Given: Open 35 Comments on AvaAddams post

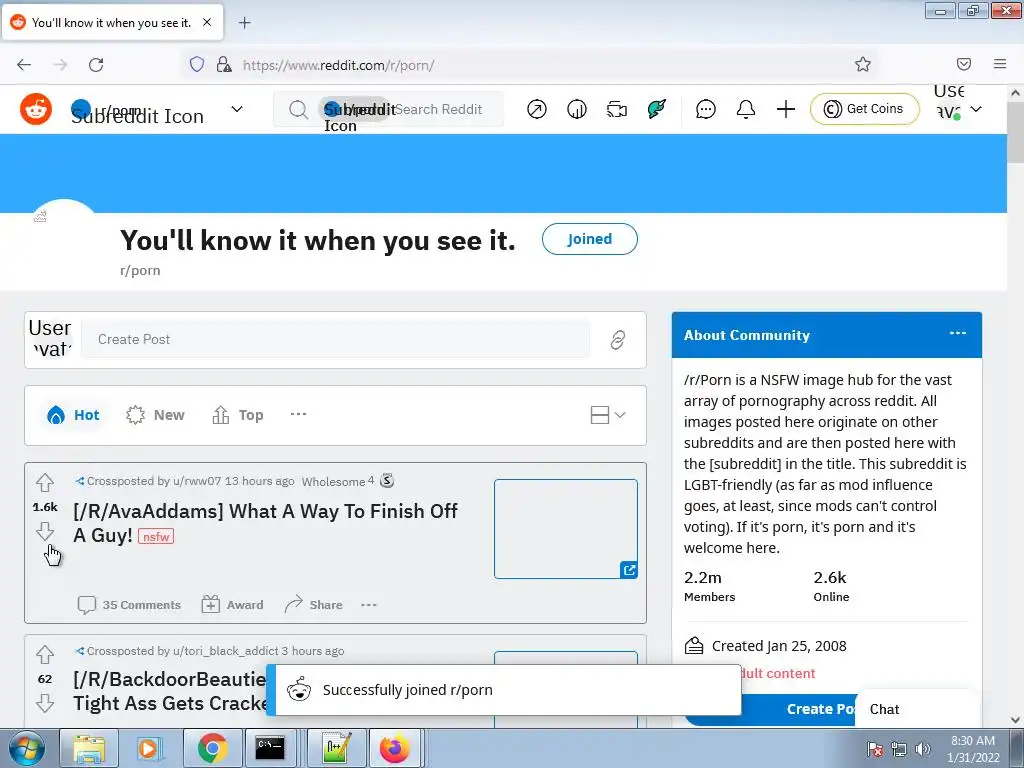Looking at the screenshot, I should click(x=129, y=605).
